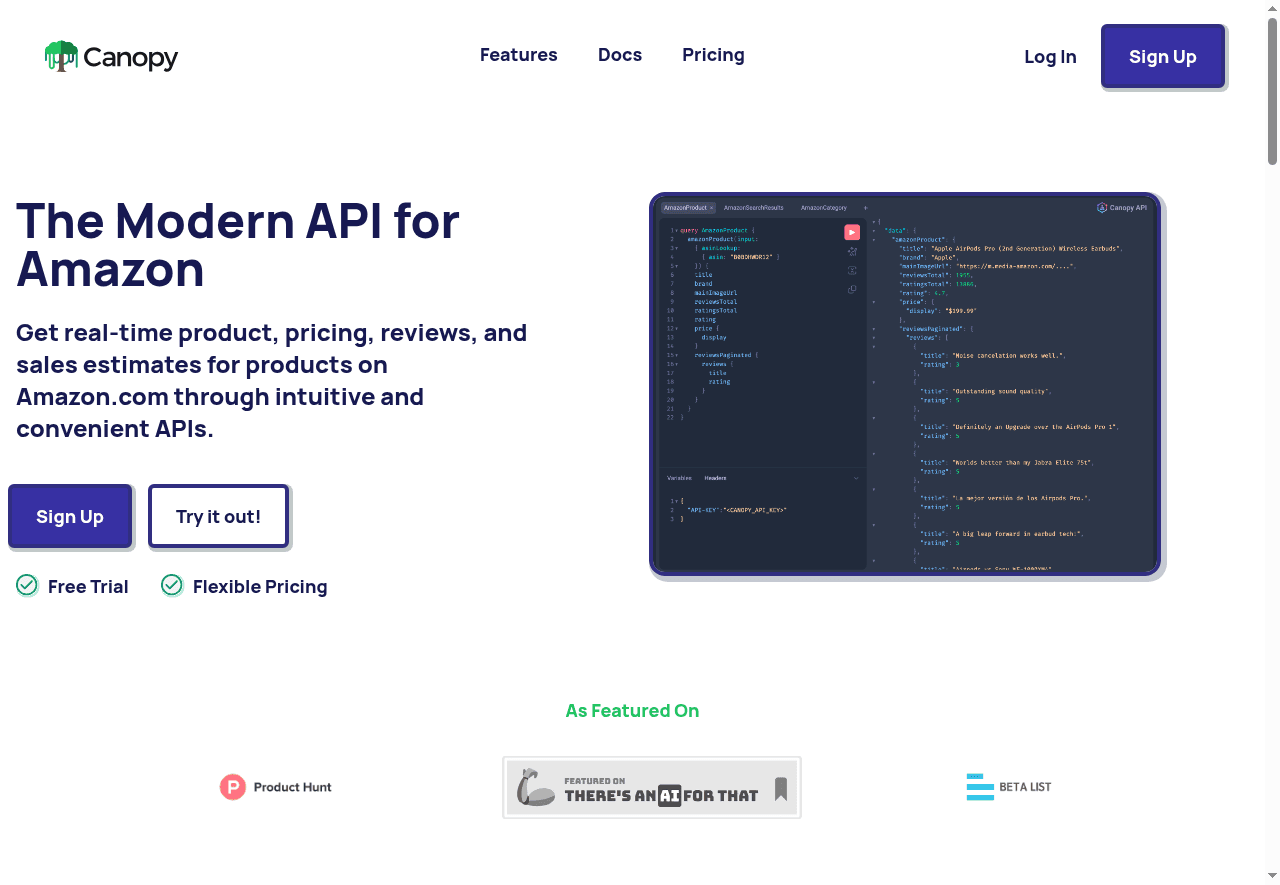Open the Docs menu item
Viewport: 1280px width, 885px height.
[x=620, y=55]
